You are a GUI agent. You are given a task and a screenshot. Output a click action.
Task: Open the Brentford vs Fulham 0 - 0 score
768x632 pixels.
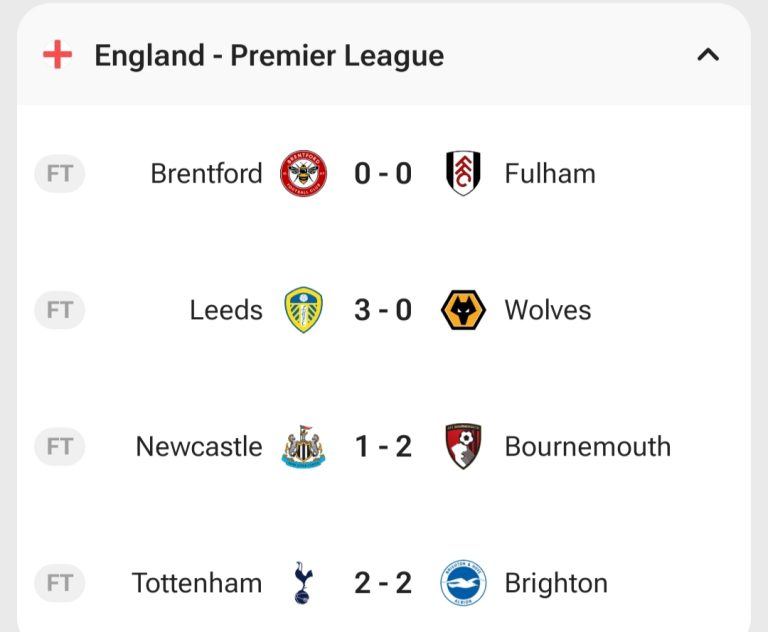click(383, 173)
